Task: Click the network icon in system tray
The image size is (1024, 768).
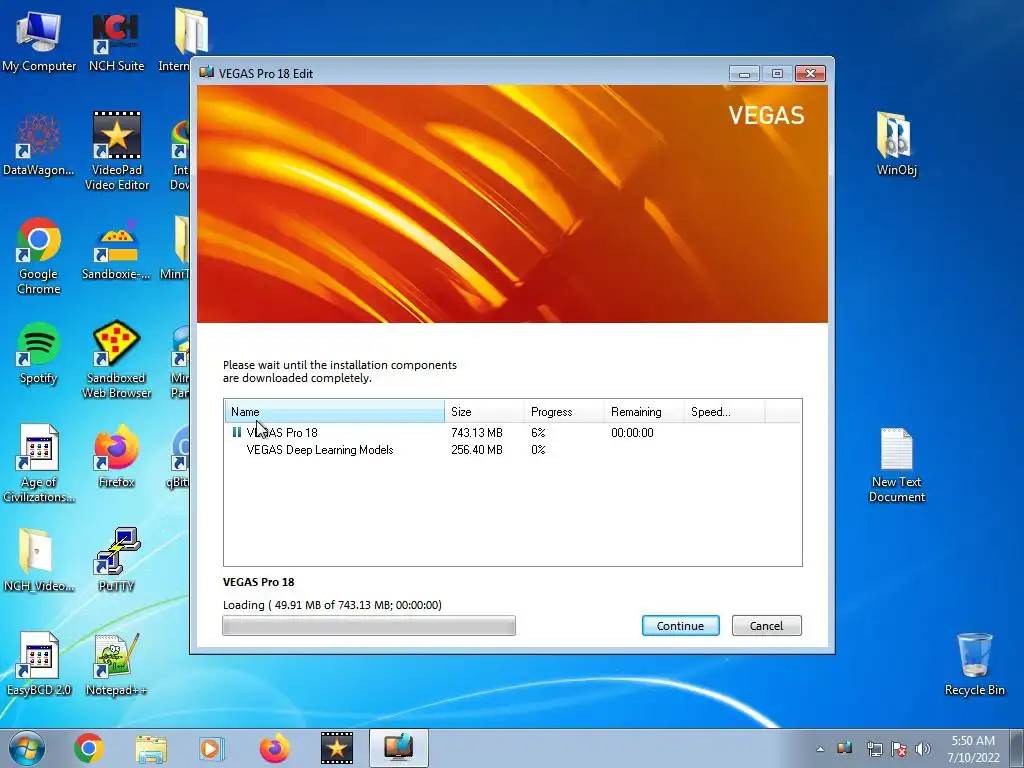Action: (874, 749)
